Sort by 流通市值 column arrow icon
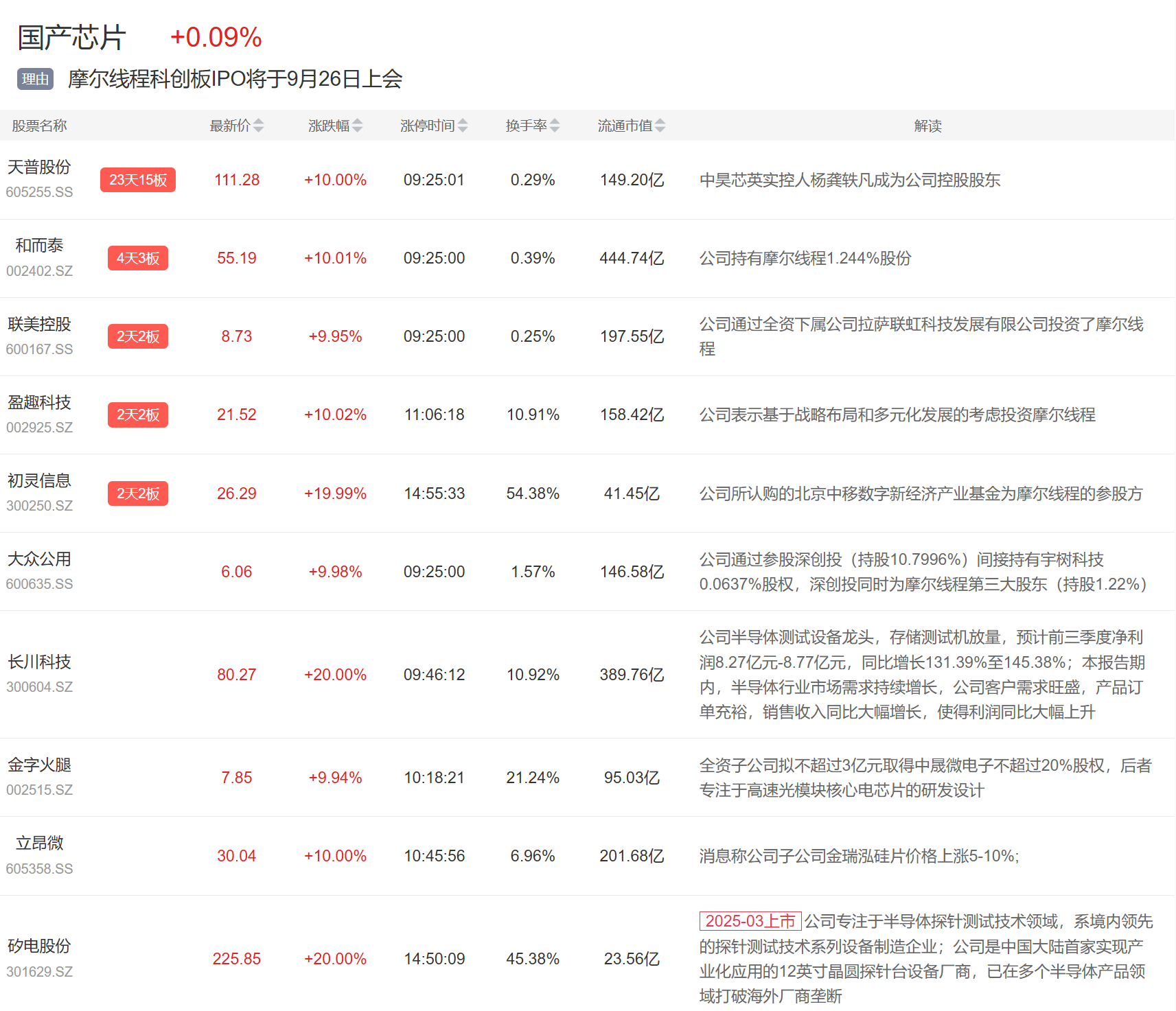 tap(660, 126)
